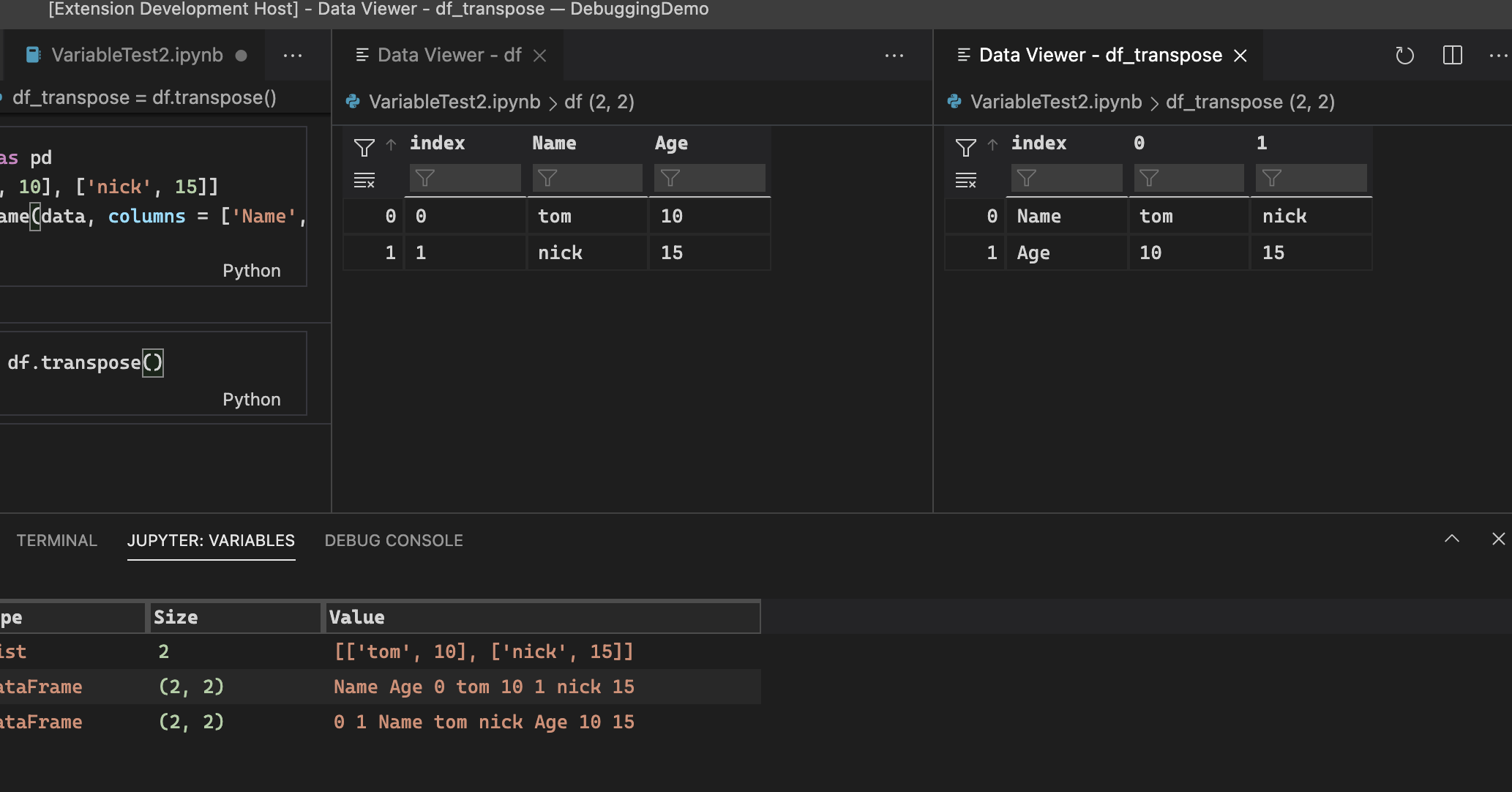The width and height of the screenshot is (1512, 792).
Task: Click value 'Name Age 0 tom 10 1 nick 15'
Action: [x=484, y=687]
